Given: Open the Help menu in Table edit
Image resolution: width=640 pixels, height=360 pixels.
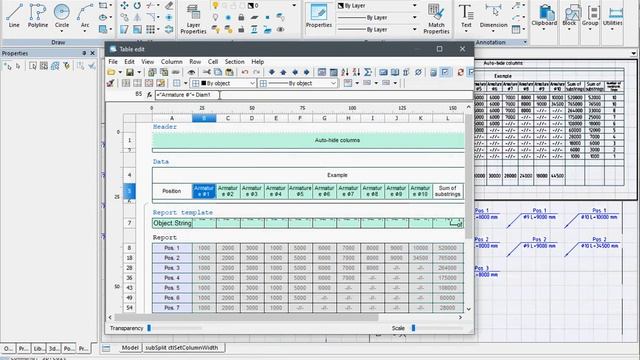Looking at the screenshot, I should tap(257, 62).
